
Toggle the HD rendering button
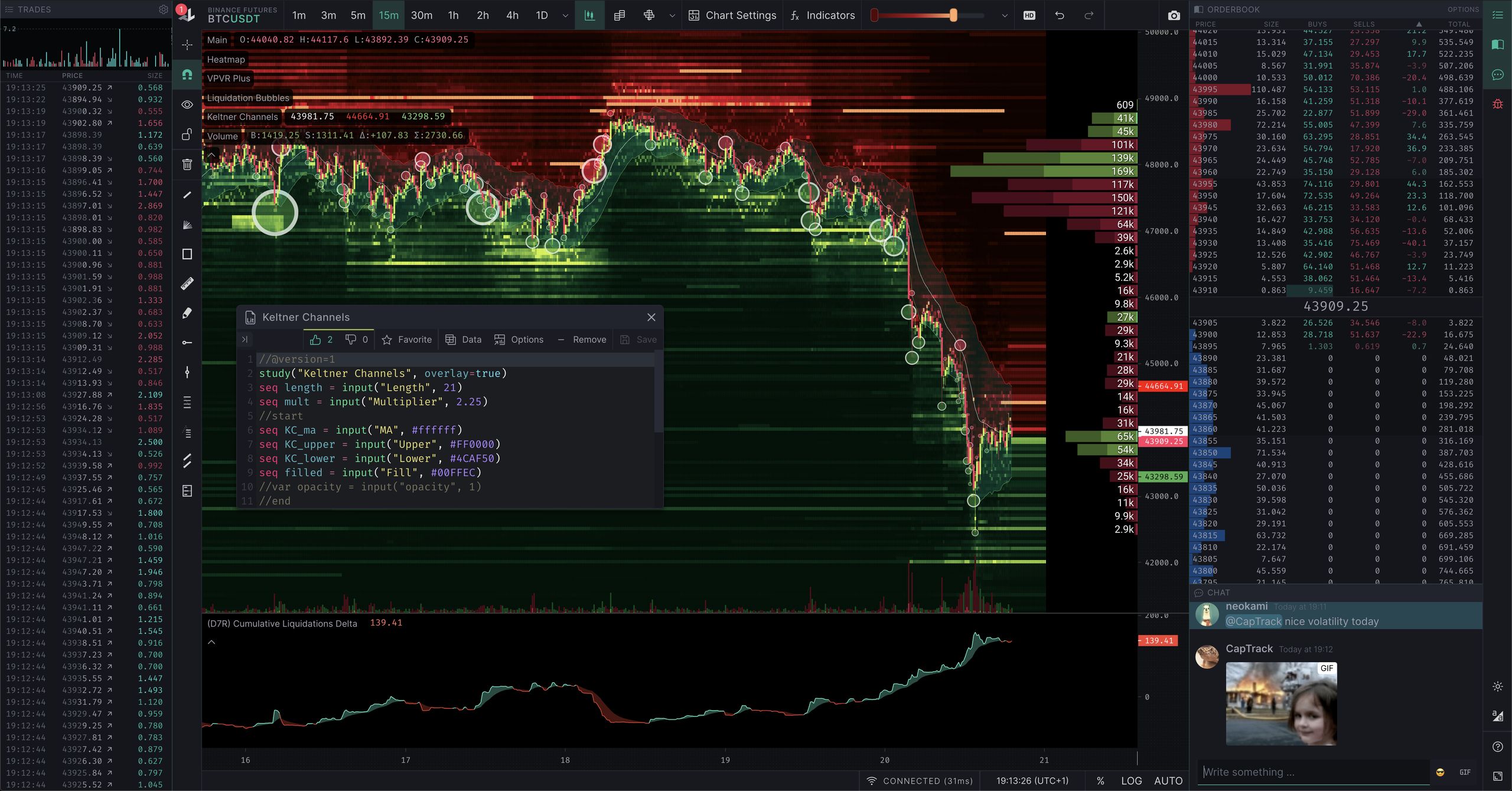tap(1029, 15)
